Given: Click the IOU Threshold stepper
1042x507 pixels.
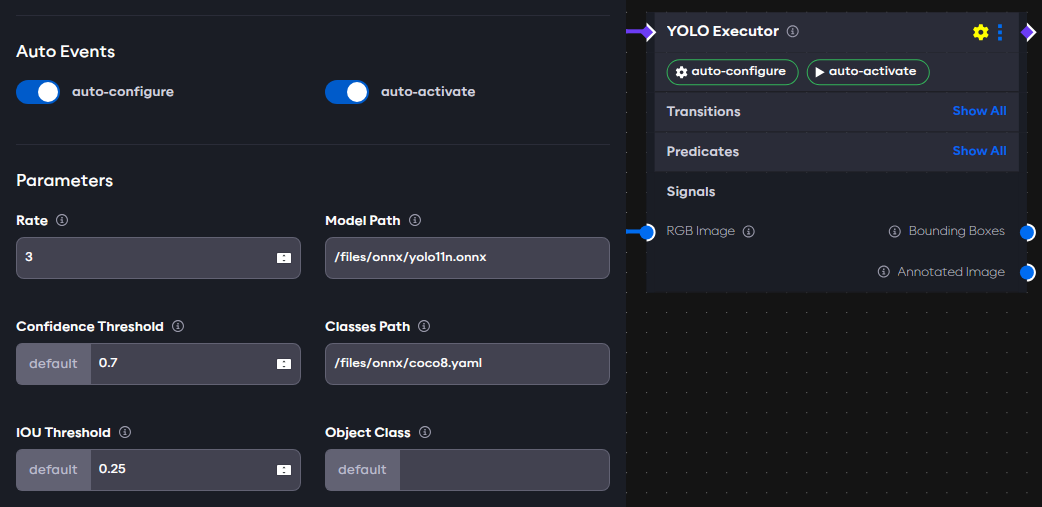Looking at the screenshot, I should coord(284,470).
